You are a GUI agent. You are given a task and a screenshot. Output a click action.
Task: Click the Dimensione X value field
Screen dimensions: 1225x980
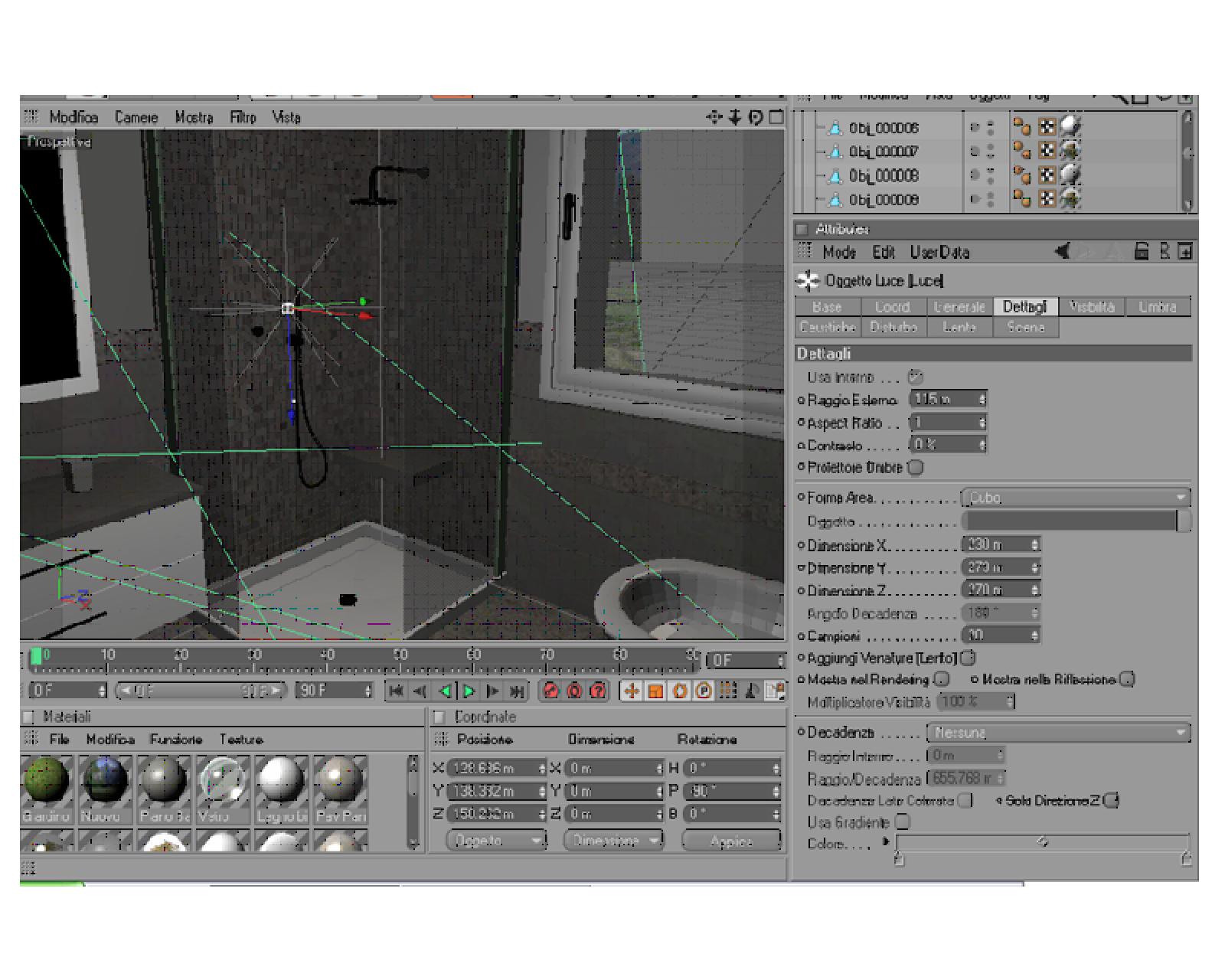(x=1001, y=544)
